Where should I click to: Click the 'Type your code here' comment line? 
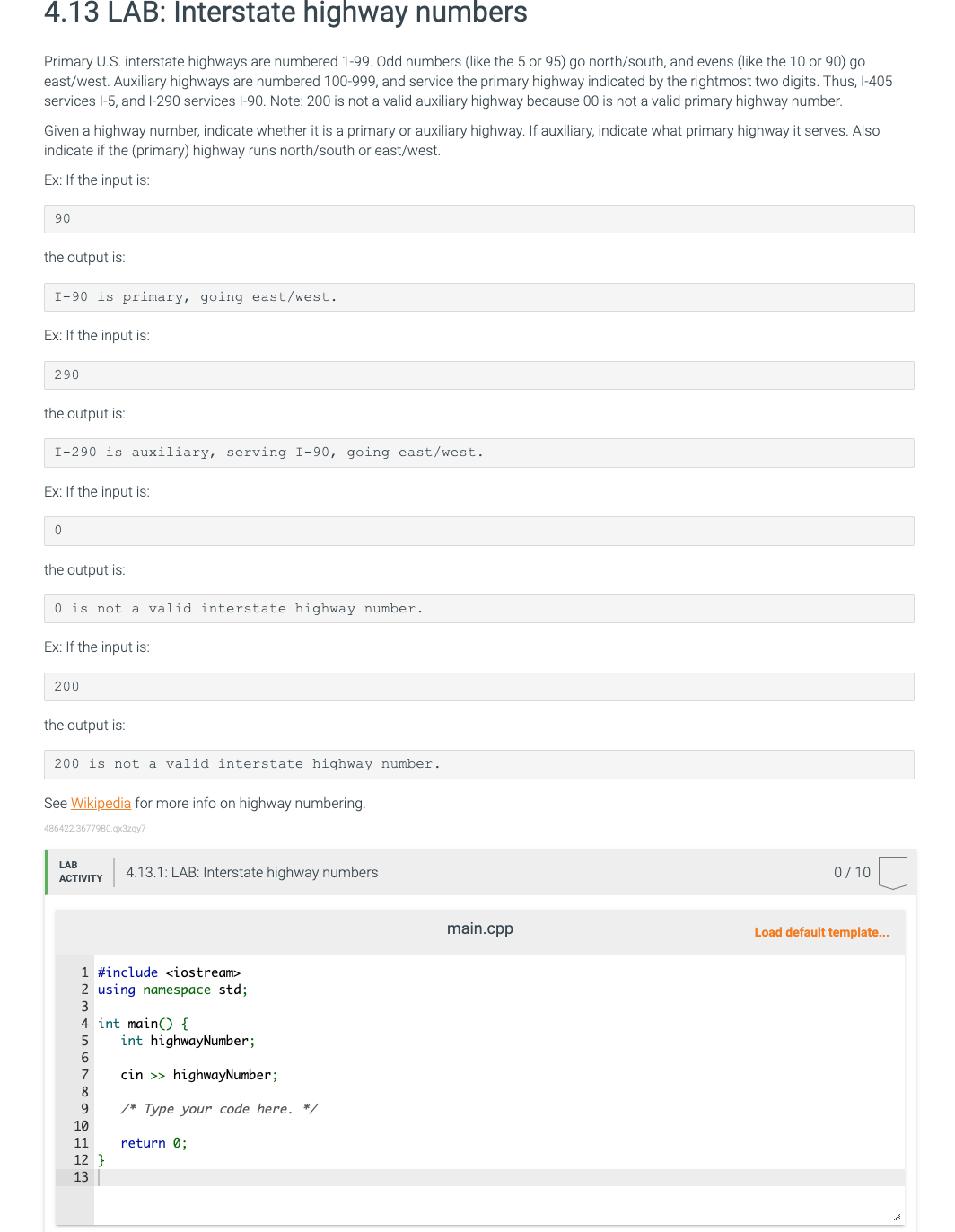pyautogui.click(x=219, y=1109)
